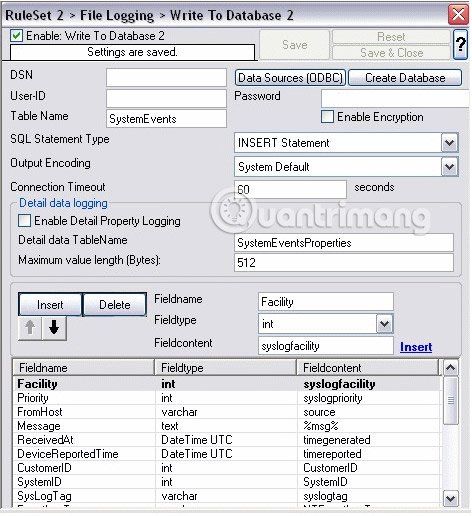
Task: Select the FromHost row in field list
Action: click(x=227, y=412)
